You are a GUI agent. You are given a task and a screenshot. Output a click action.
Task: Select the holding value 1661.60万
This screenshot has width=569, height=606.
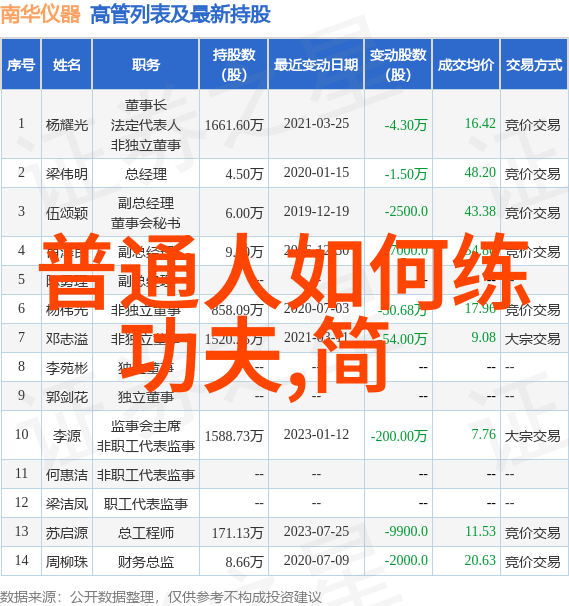(x=234, y=125)
